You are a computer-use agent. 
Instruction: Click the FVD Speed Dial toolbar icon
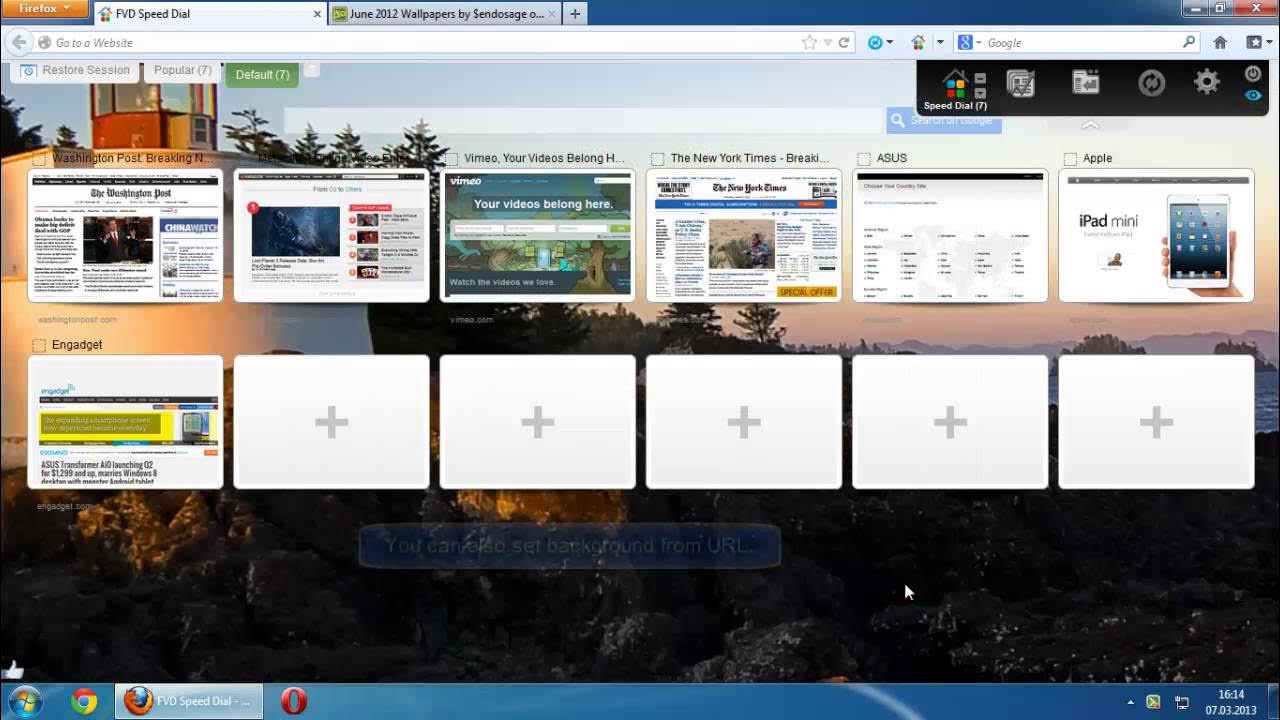918,42
